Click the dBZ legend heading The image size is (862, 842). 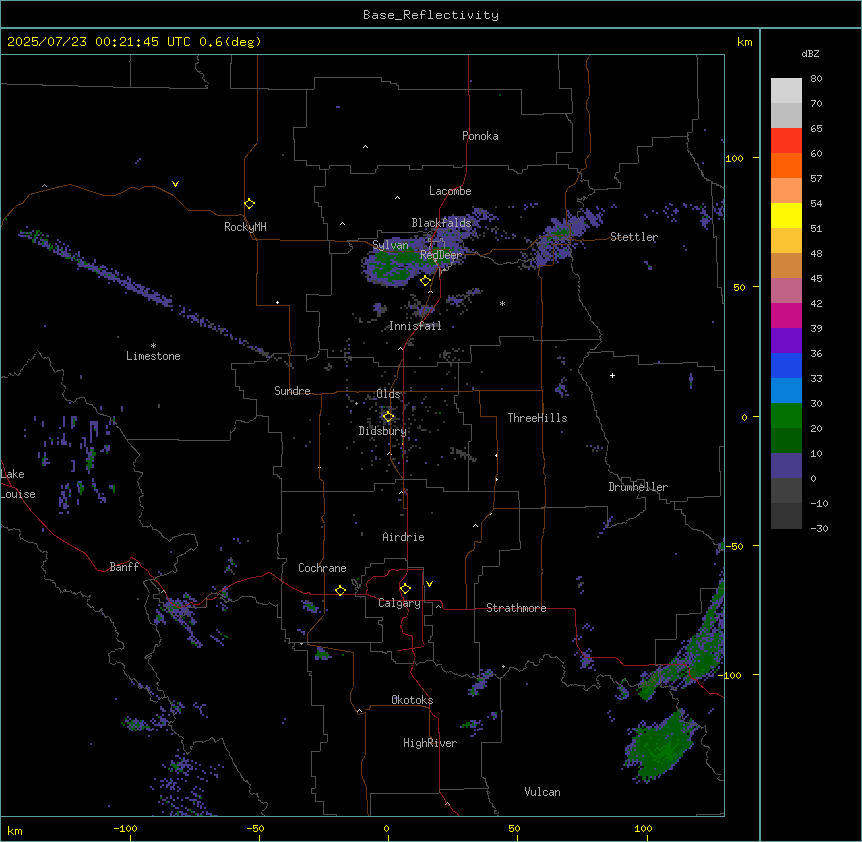click(x=810, y=54)
